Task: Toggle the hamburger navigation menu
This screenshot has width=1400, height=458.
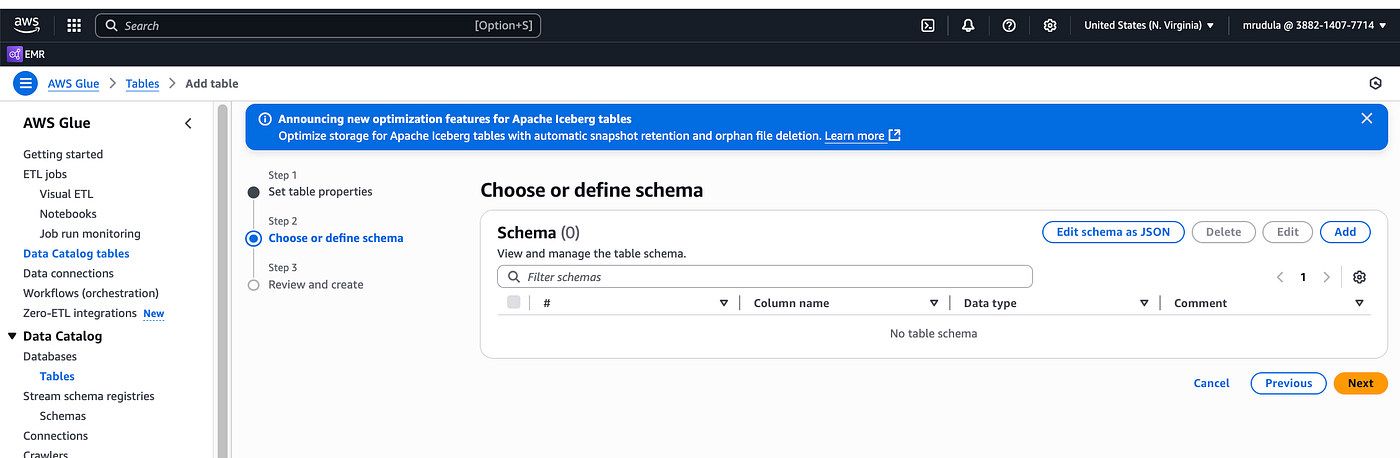Action: [25, 83]
